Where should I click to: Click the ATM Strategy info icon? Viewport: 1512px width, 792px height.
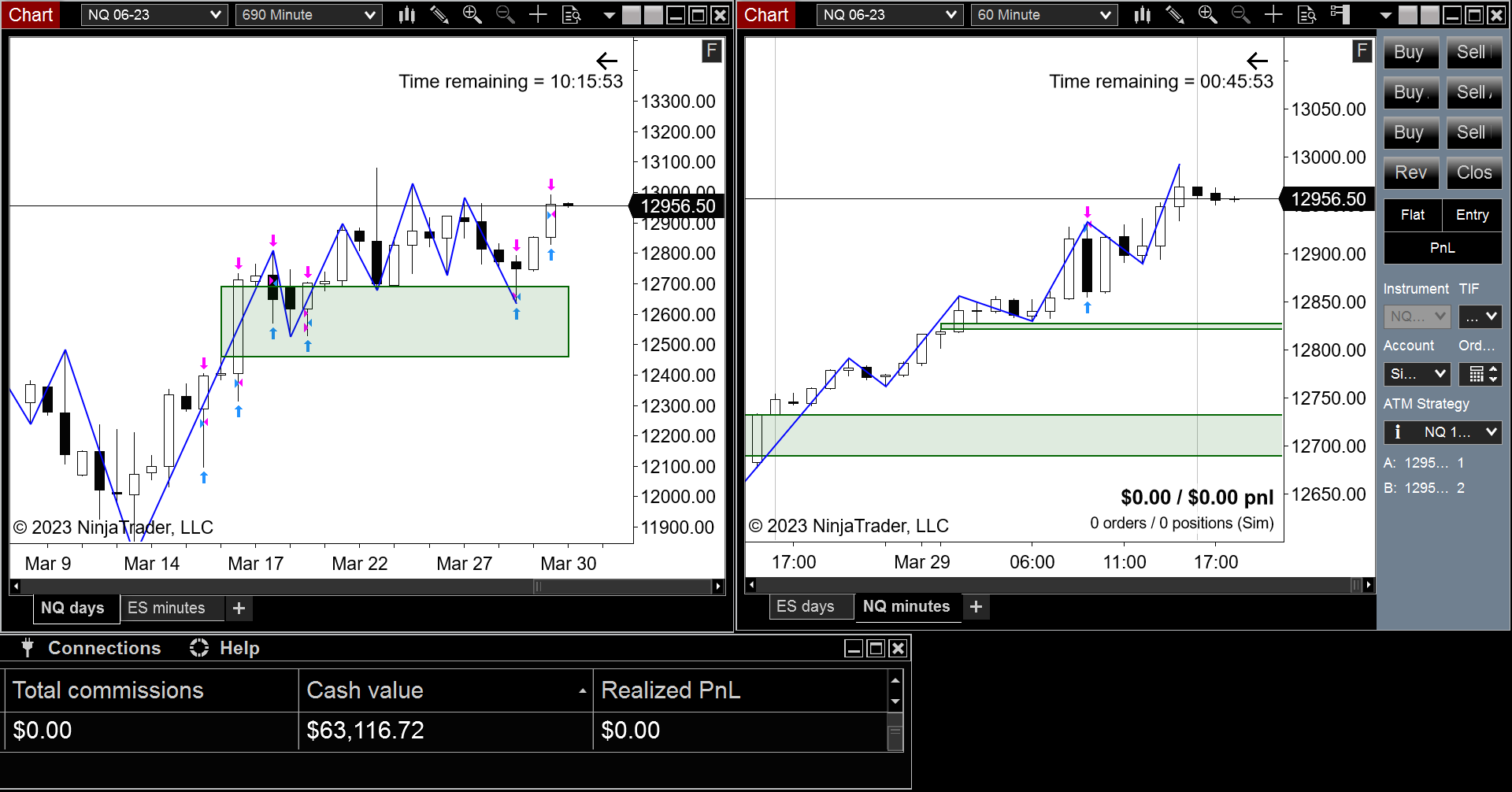tap(1398, 432)
